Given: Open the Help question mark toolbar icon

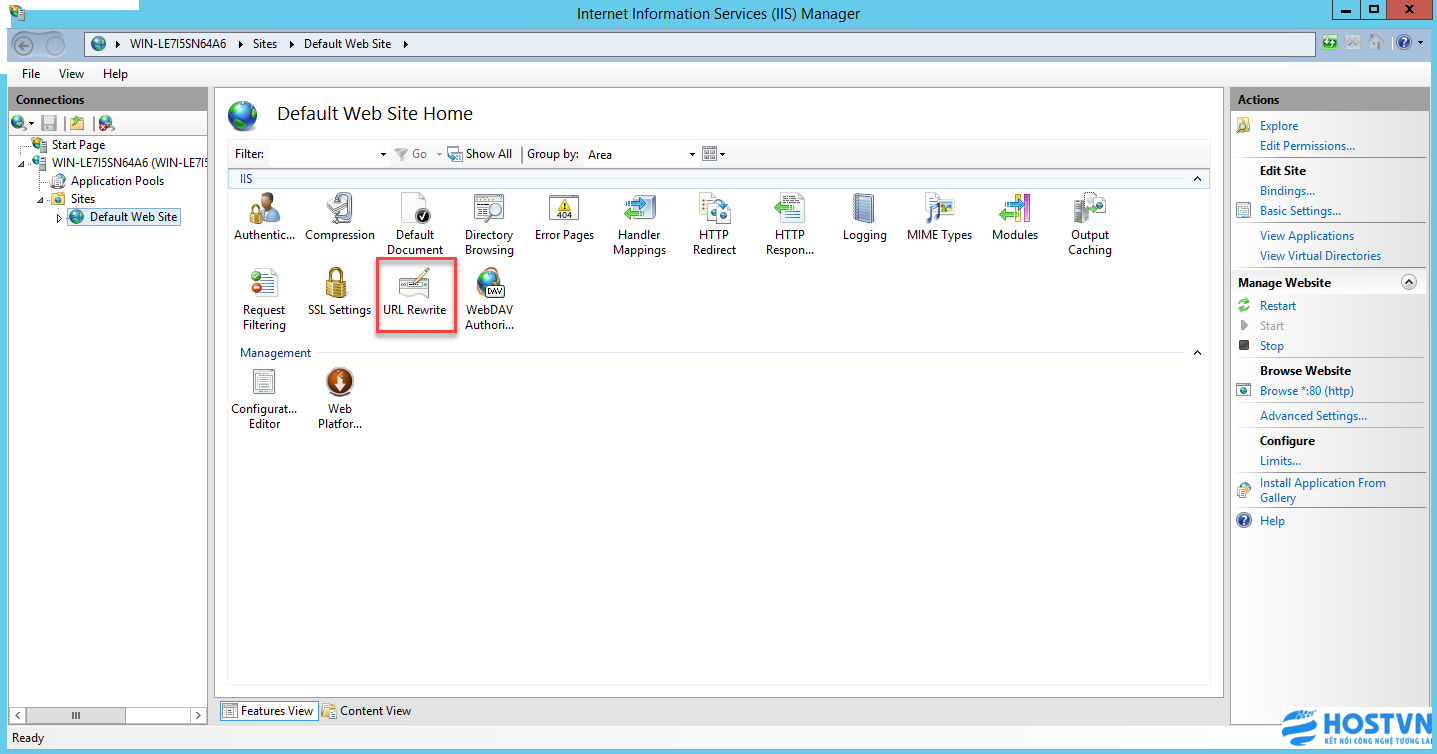Looking at the screenshot, I should (1404, 42).
